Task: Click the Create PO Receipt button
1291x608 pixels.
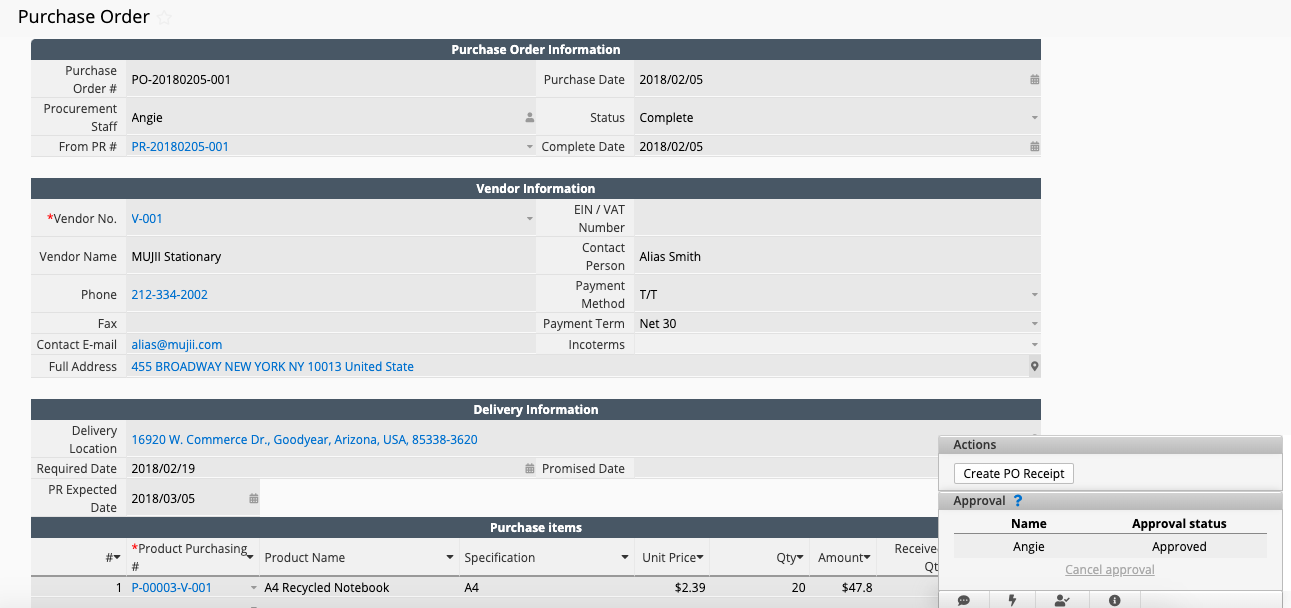Action: (1013, 474)
